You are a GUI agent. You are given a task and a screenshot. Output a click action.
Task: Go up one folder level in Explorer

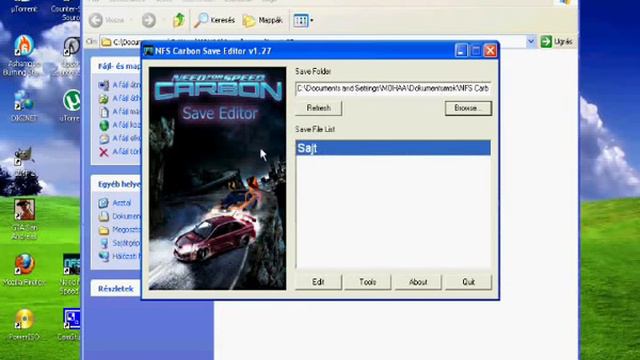pos(178,20)
